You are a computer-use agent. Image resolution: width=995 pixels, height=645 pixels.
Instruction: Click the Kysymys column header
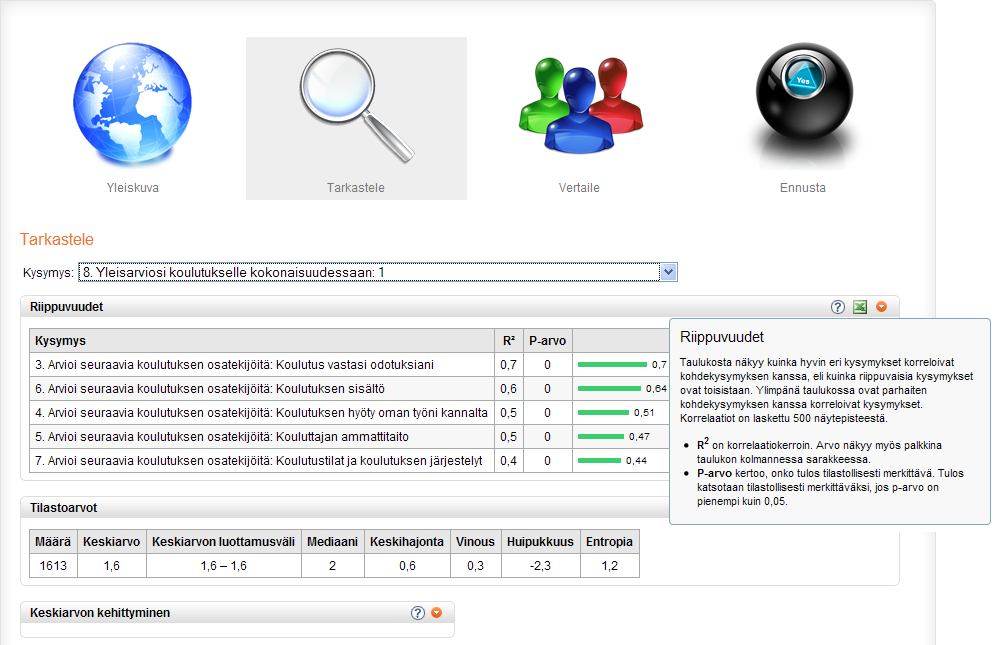(262, 341)
